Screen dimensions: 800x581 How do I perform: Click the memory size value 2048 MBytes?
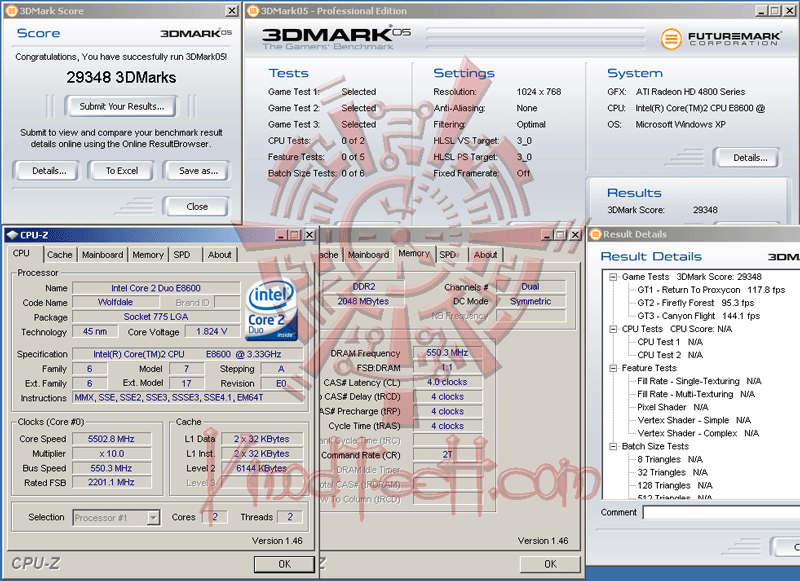[363, 301]
